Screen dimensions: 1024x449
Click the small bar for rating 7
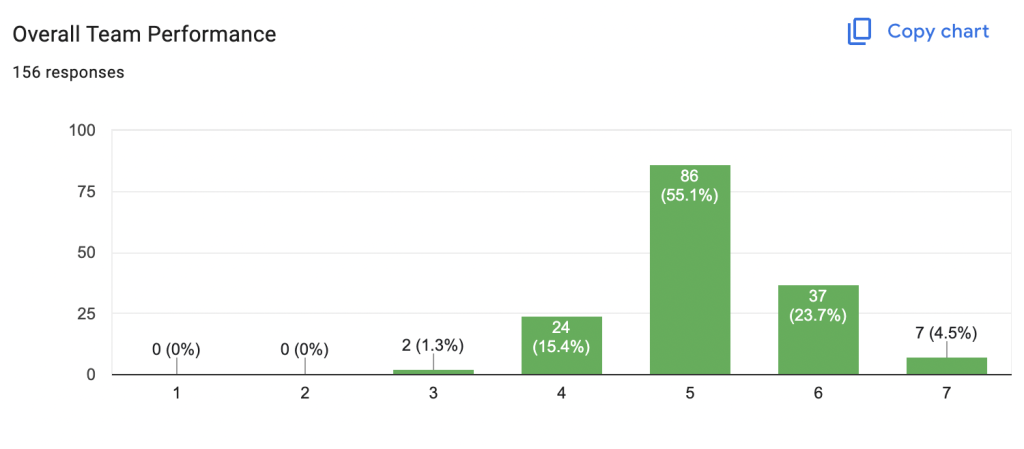tap(946, 366)
